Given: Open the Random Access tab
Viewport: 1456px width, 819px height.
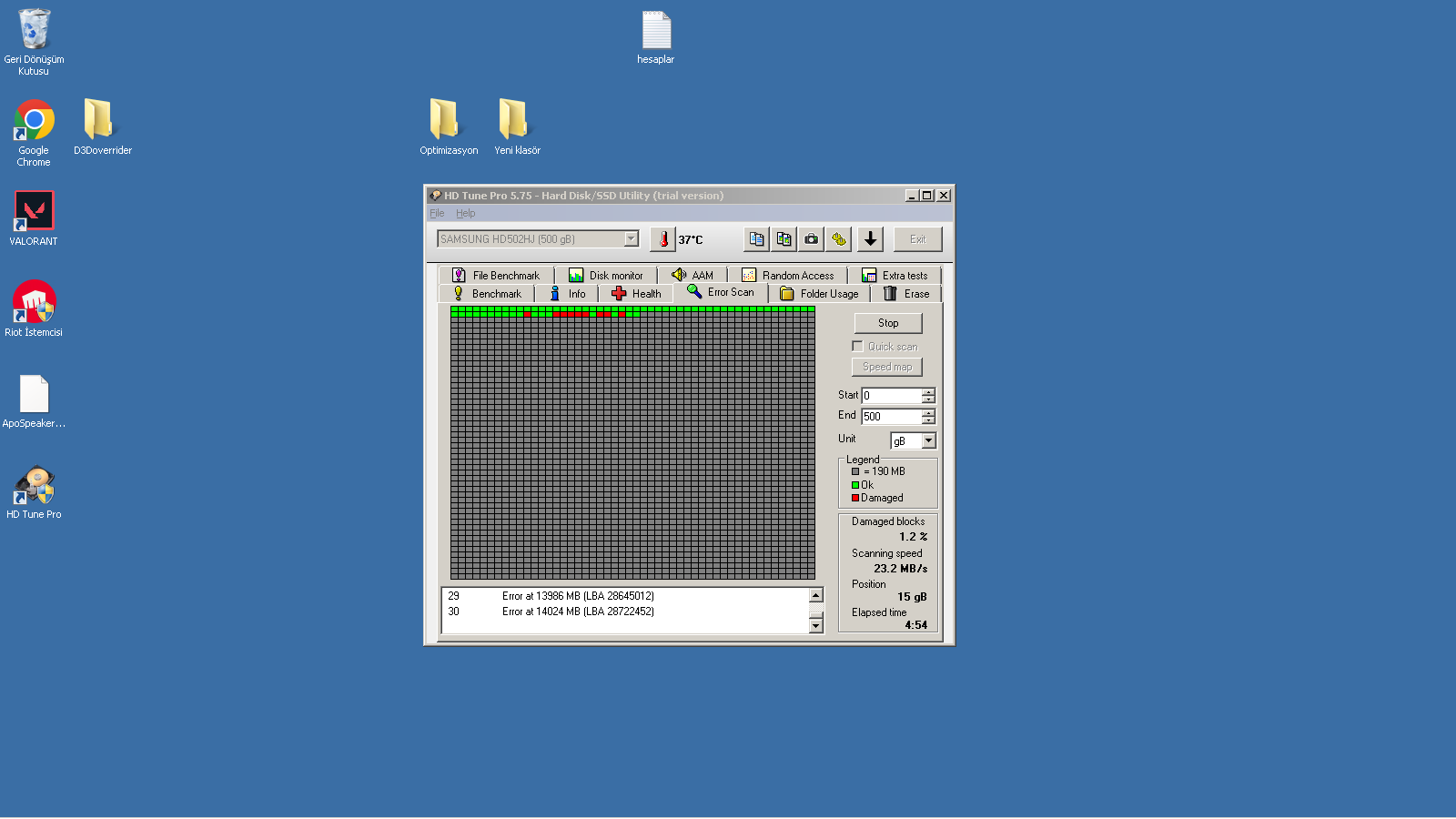Looking at the screenshot, I should tap(788, 275).
